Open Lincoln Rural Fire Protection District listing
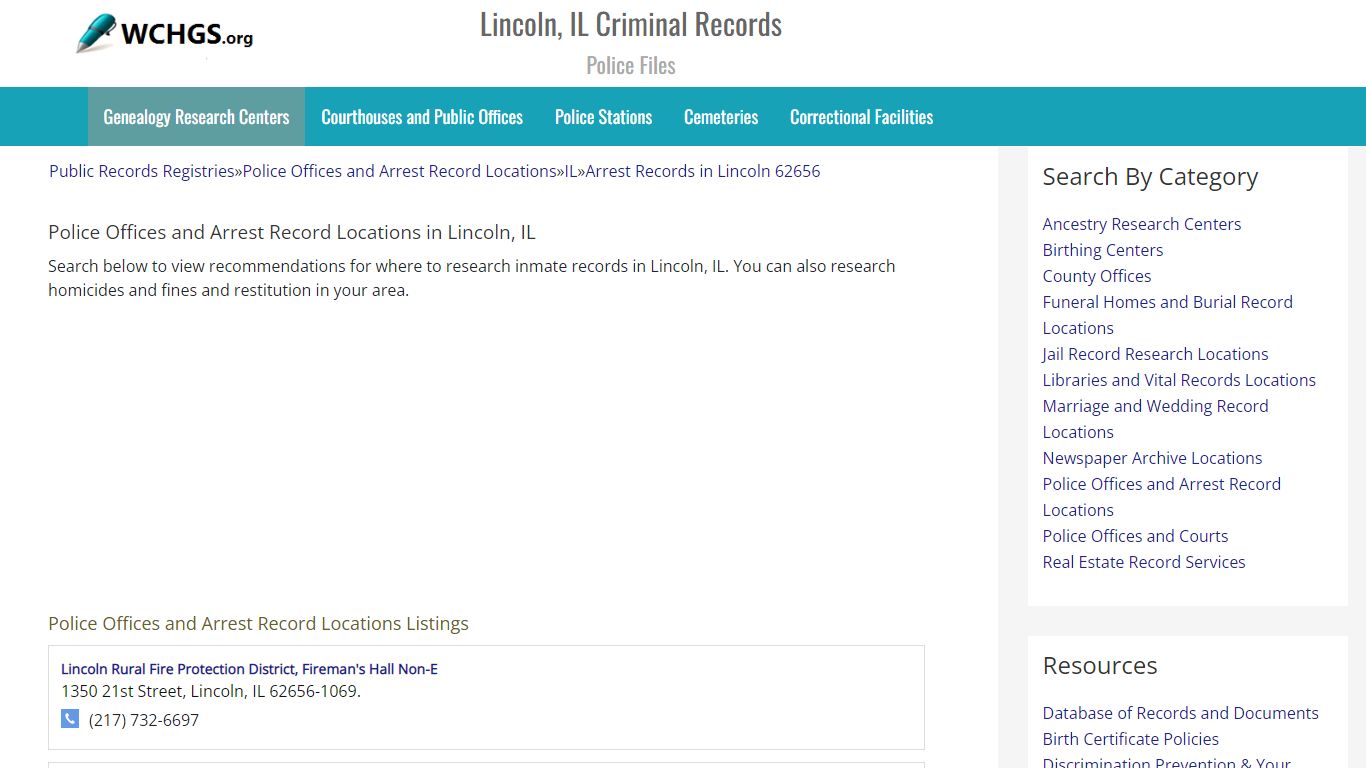The width and height of the screenshot is (1366, 768). [249, 669]
